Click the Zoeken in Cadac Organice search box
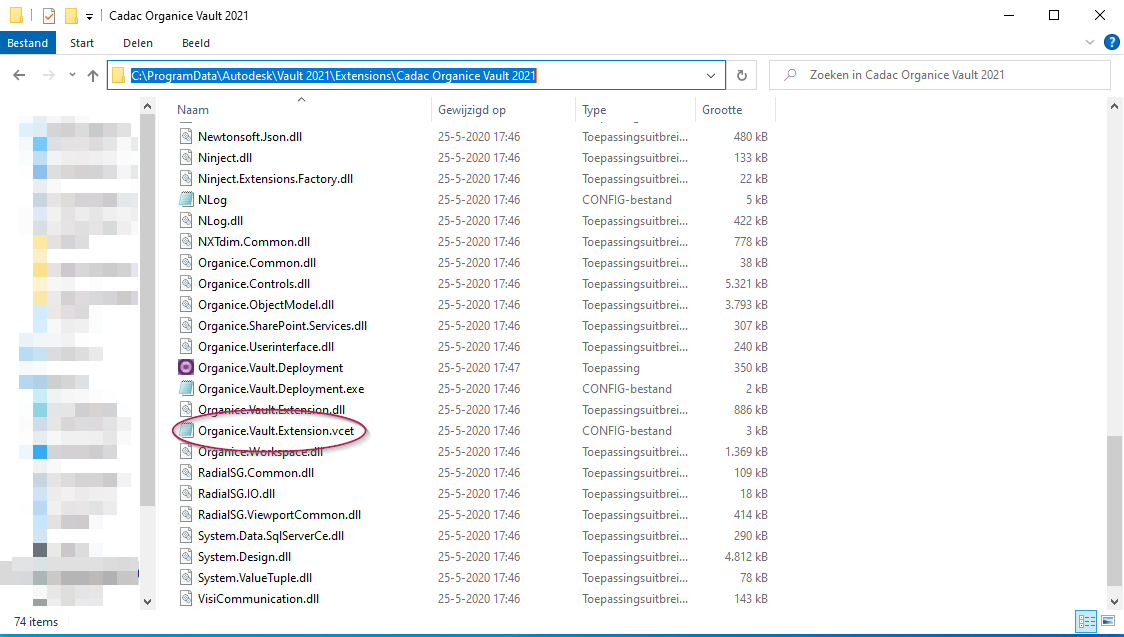 [x=940, y=75]
